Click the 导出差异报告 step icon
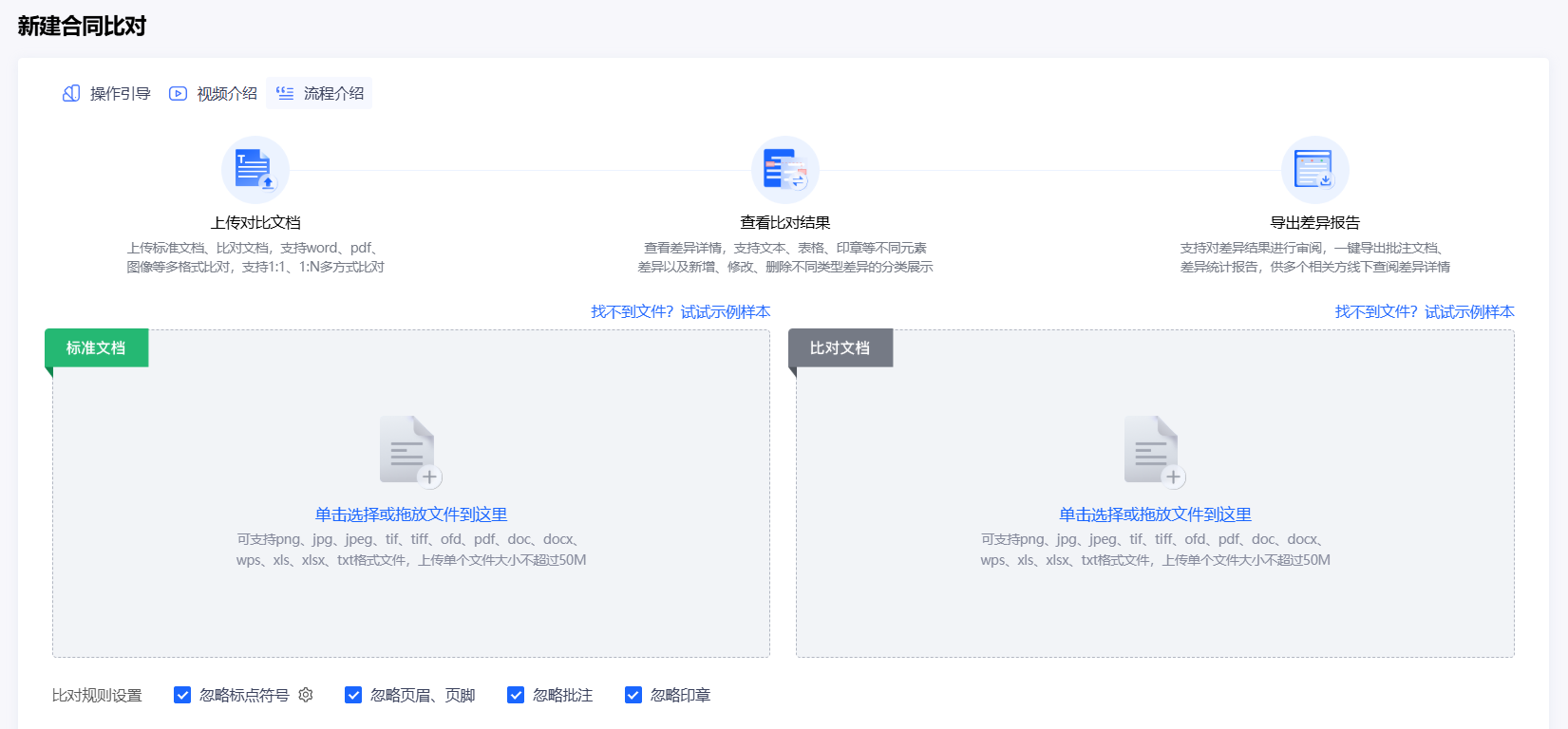Image resolution: width=1568 pixels, height=729 pixels. coord(1315,170)
